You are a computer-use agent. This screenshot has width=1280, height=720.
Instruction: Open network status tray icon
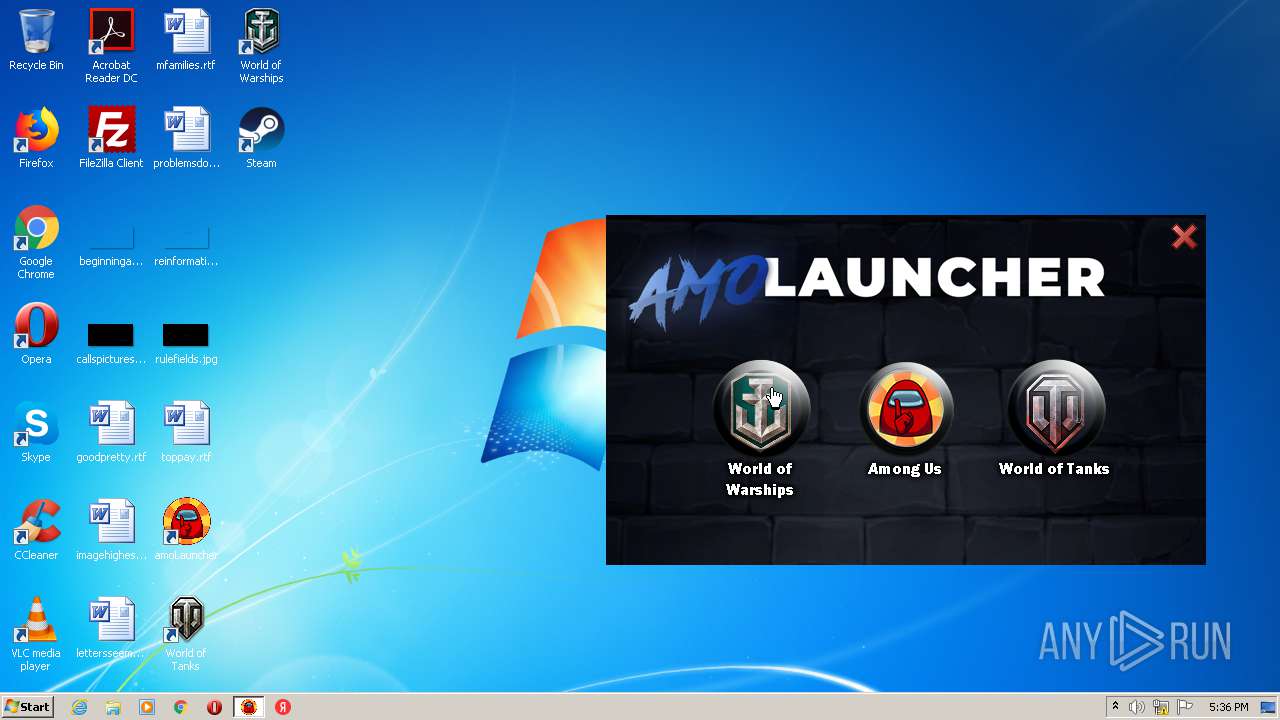(1161, 707)
